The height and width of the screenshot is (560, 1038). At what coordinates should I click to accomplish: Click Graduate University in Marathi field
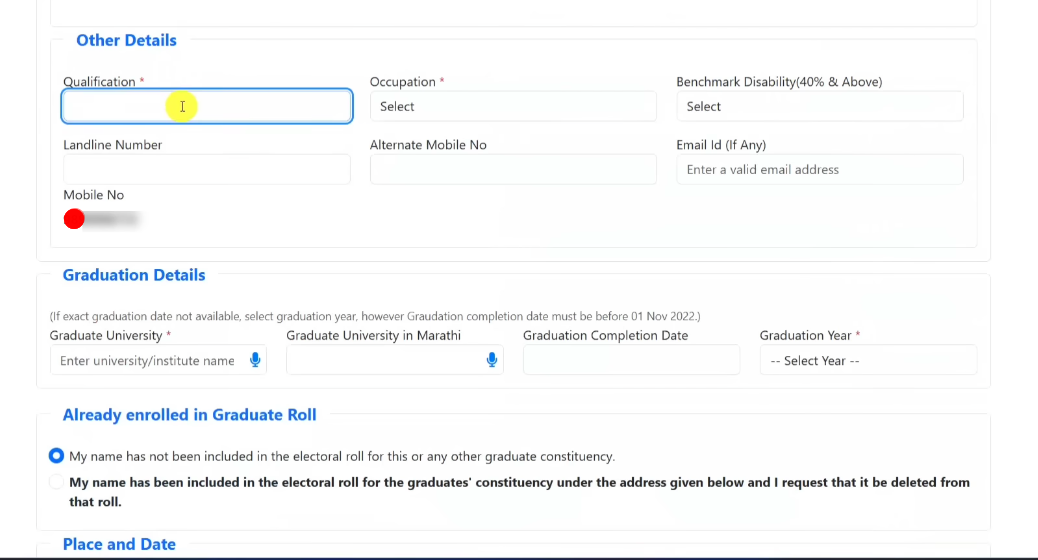383,360
